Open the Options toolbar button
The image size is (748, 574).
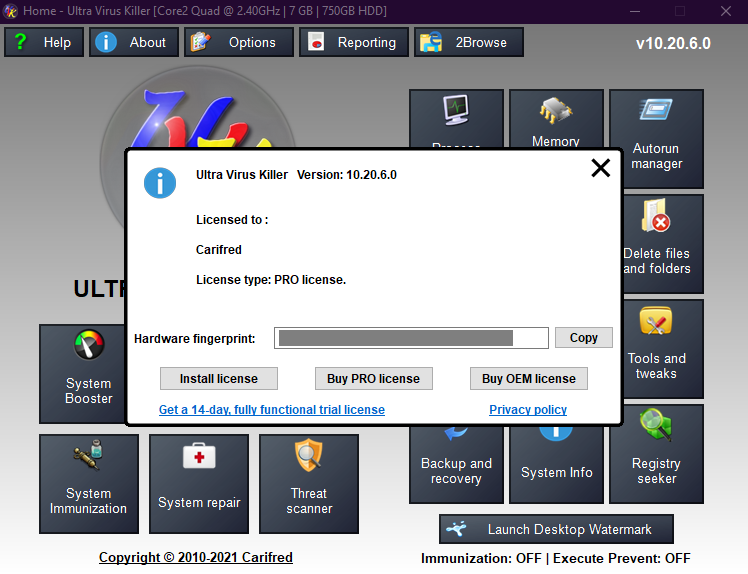(239, 42)
